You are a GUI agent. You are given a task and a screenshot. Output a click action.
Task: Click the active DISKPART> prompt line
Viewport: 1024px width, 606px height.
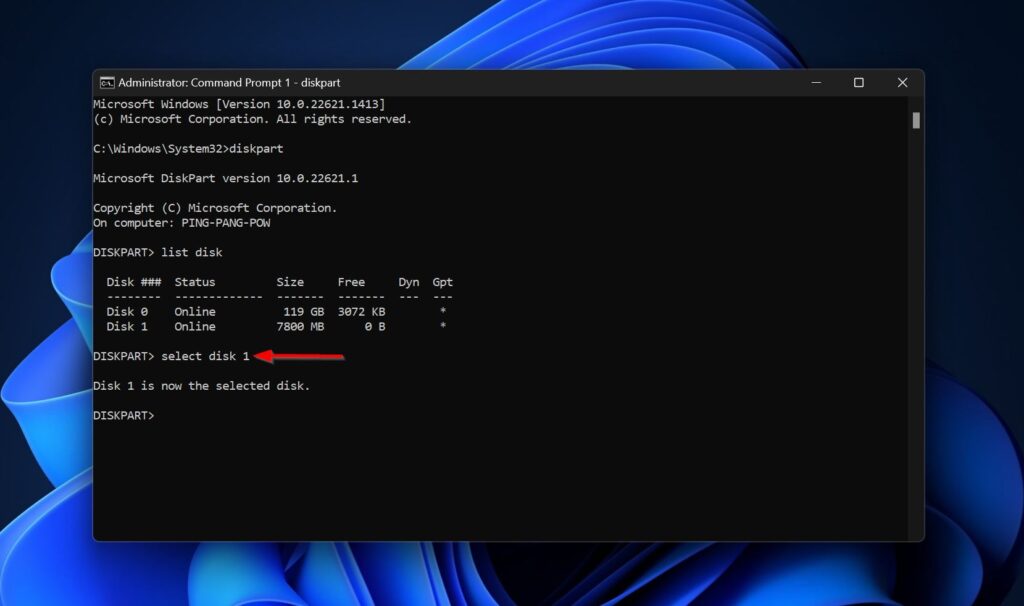point(123,414)
